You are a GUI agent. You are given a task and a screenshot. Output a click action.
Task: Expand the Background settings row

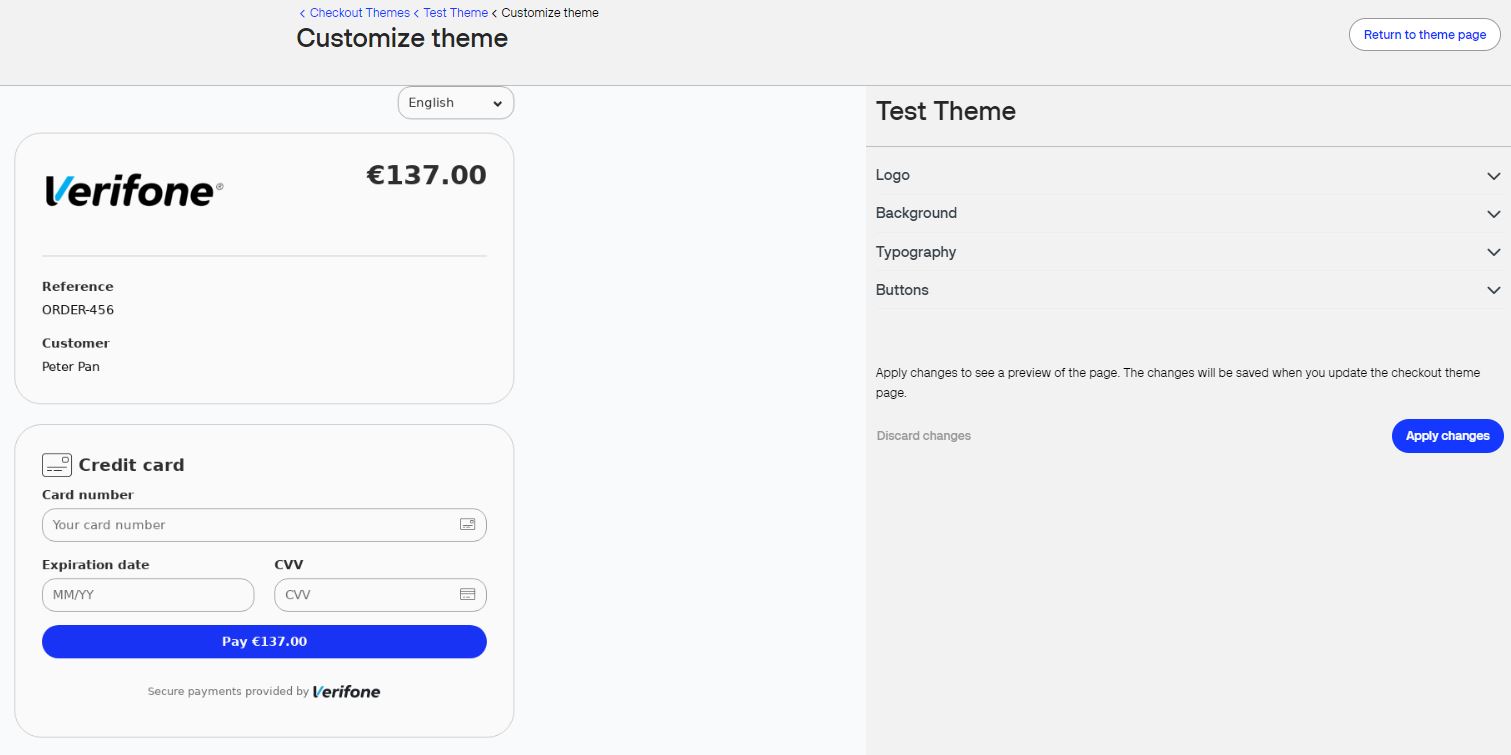tap(1189, 213)
